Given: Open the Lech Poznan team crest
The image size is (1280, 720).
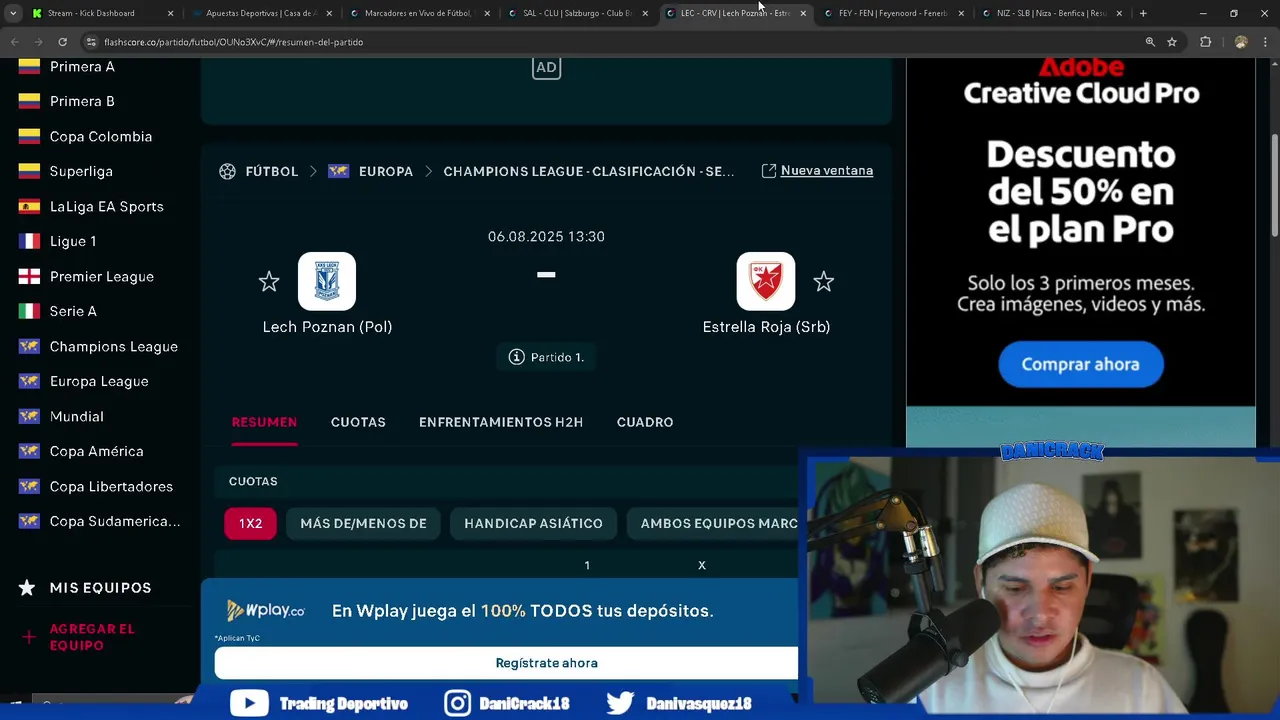Looking at the screenshot, I should click(327, 281).
